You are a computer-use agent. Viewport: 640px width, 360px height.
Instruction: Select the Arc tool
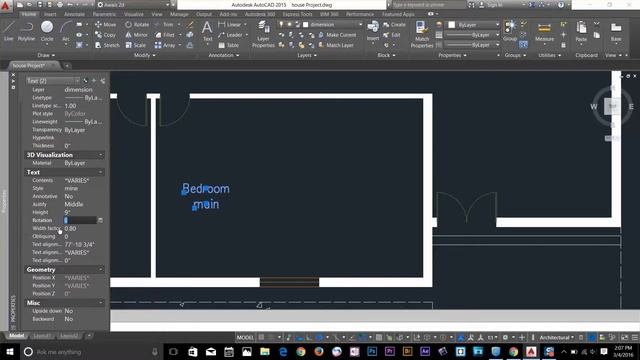pos(65,31)
